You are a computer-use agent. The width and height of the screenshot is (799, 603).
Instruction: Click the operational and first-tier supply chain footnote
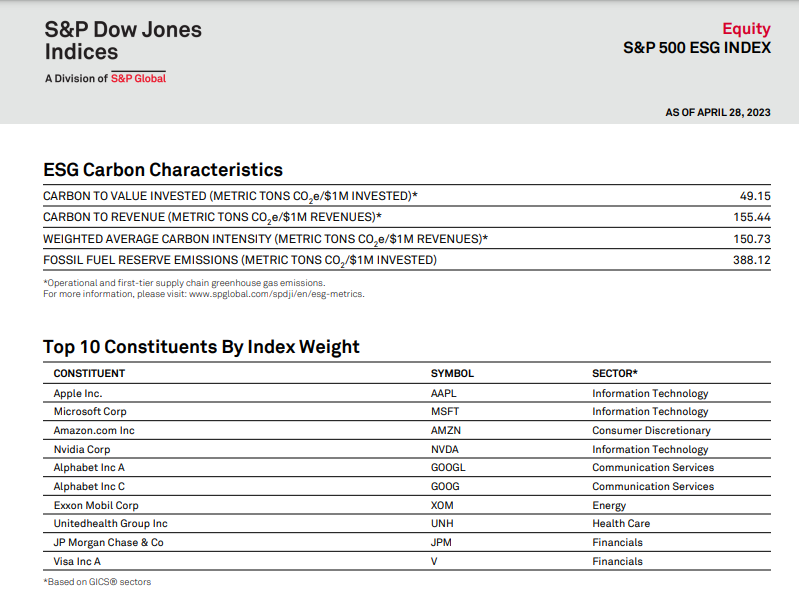pyautogui.click(x=184, y=283)
